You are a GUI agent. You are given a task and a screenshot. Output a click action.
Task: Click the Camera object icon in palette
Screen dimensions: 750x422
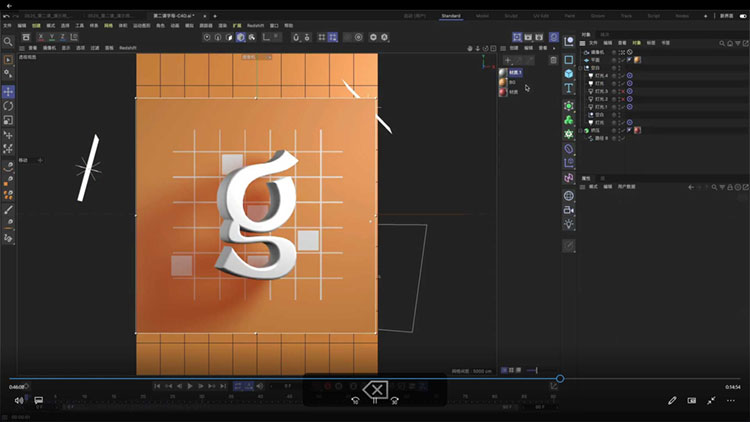(569, 210)
